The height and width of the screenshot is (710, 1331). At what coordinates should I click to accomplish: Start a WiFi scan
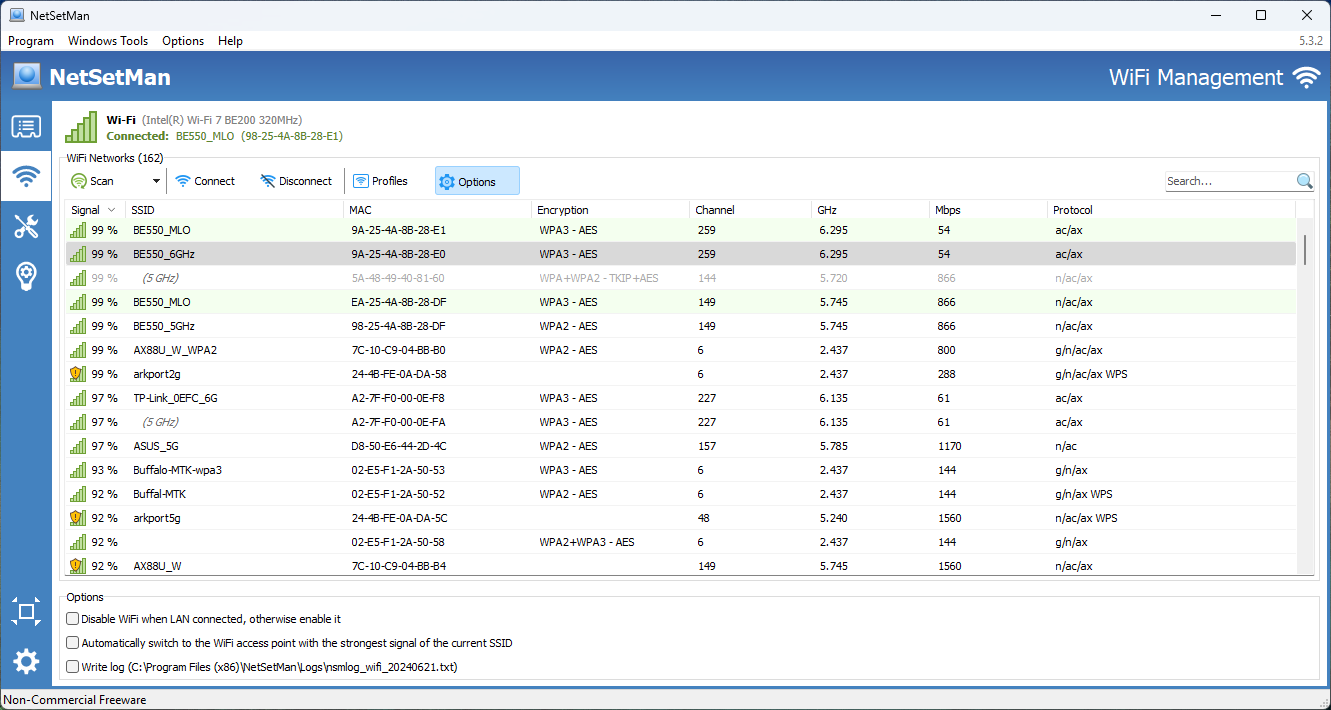(x=93, y=181)
